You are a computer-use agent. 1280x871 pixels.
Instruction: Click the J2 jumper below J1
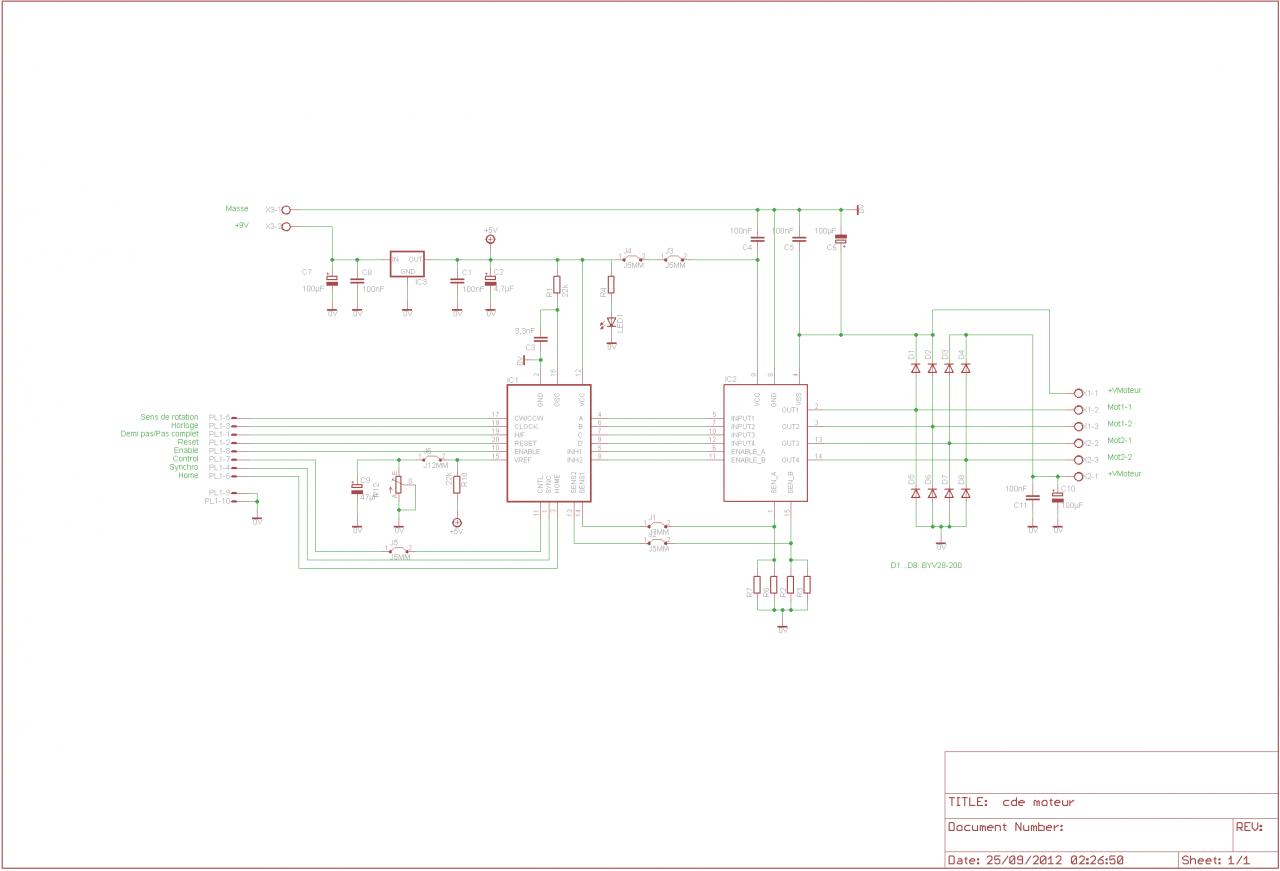[658, 542]
